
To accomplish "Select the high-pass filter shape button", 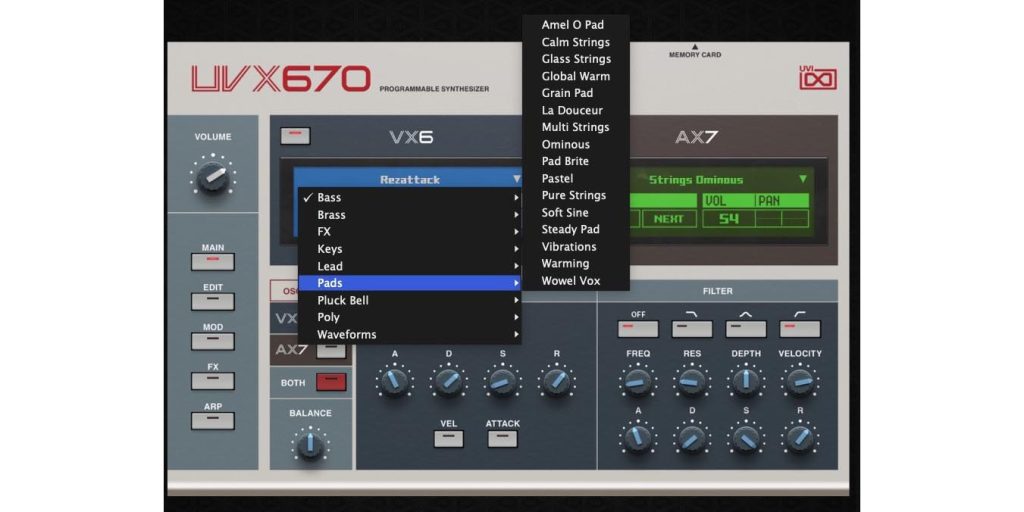I will pyautogui.click(x=800, y=328).
